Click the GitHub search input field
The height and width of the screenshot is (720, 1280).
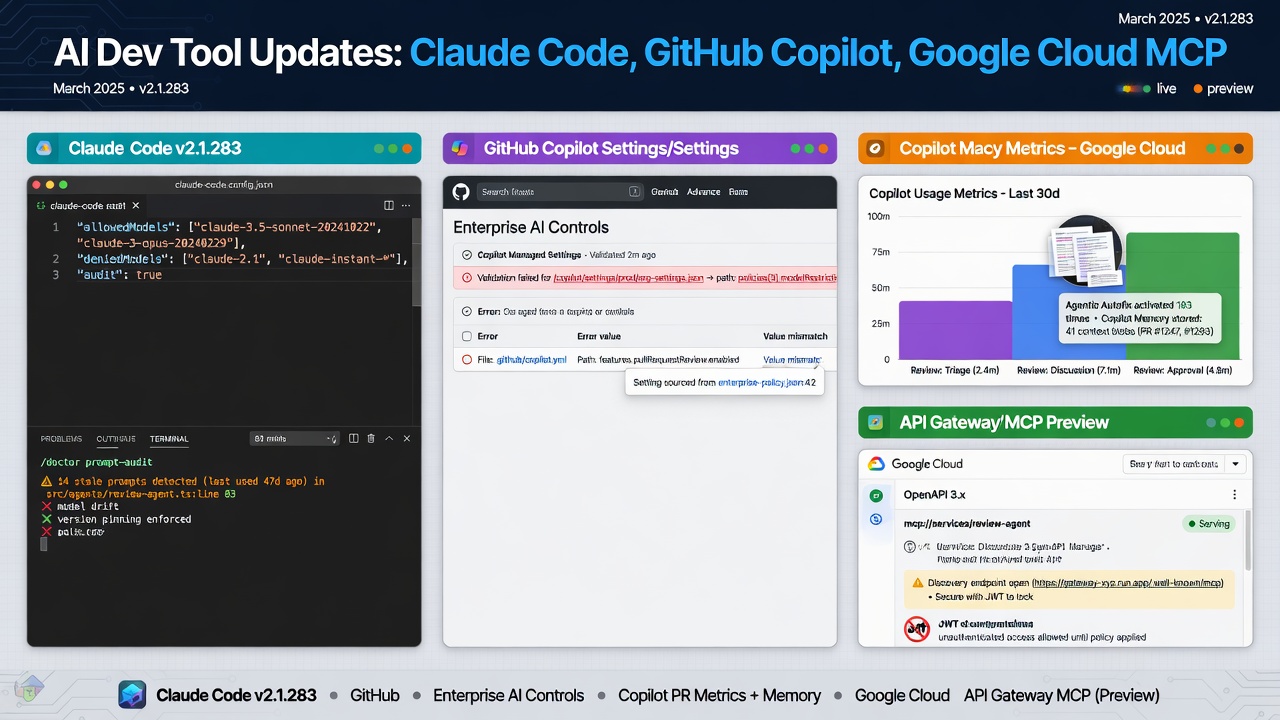(x=561, y=191)
